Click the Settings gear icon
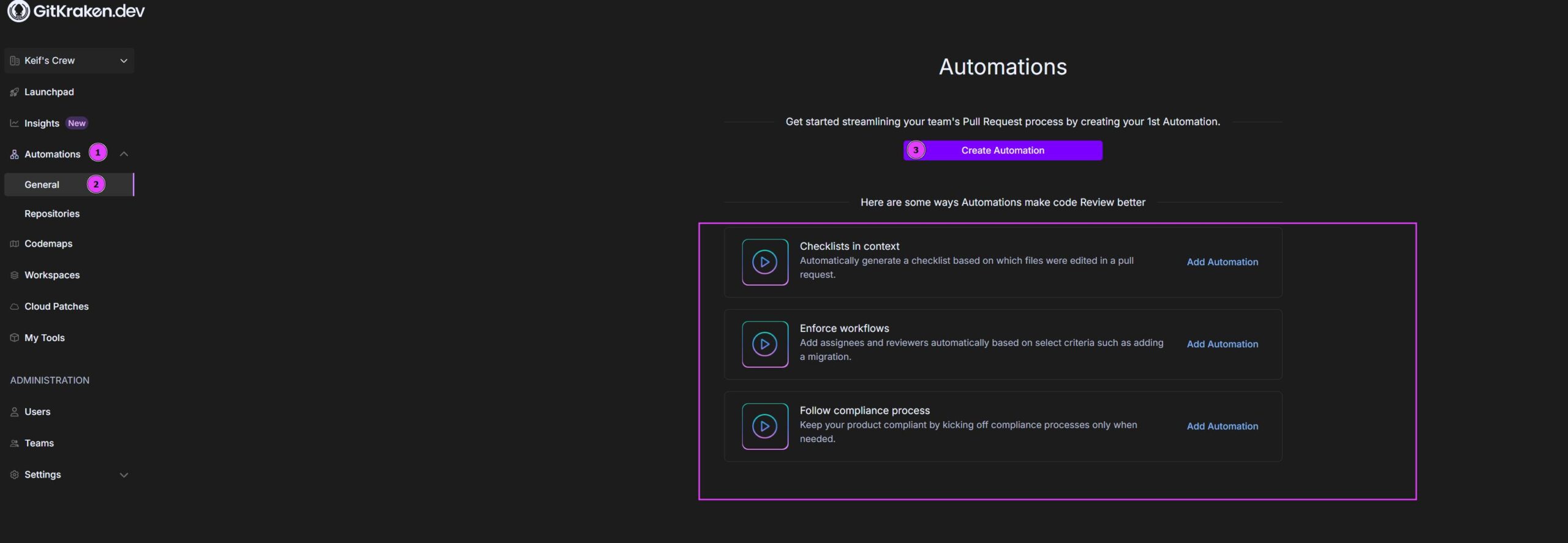The height and width of the screenshot is (543, 1568). 15,474
